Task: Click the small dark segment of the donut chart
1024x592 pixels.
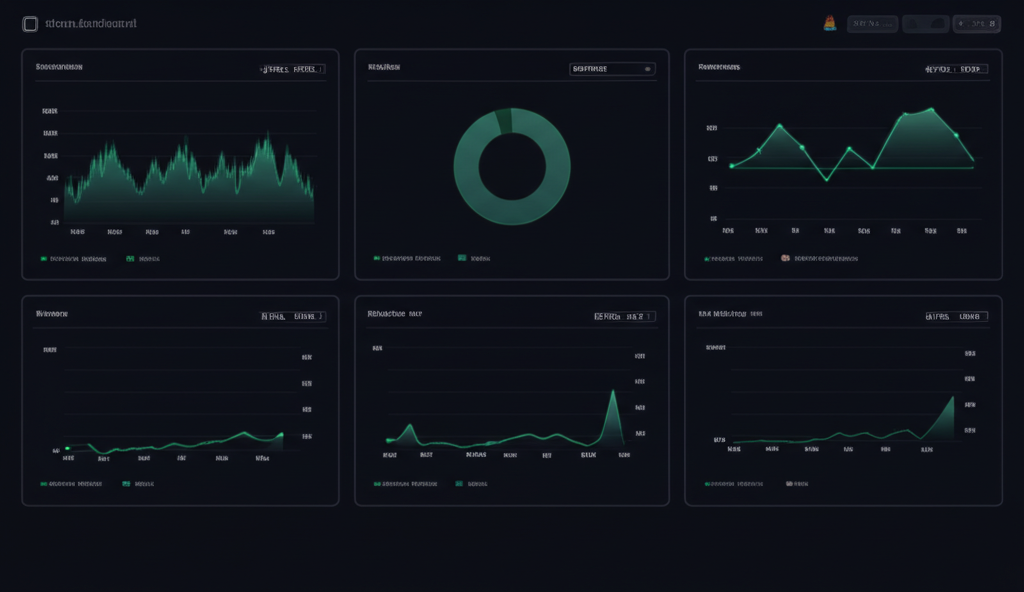Action: 503,121
